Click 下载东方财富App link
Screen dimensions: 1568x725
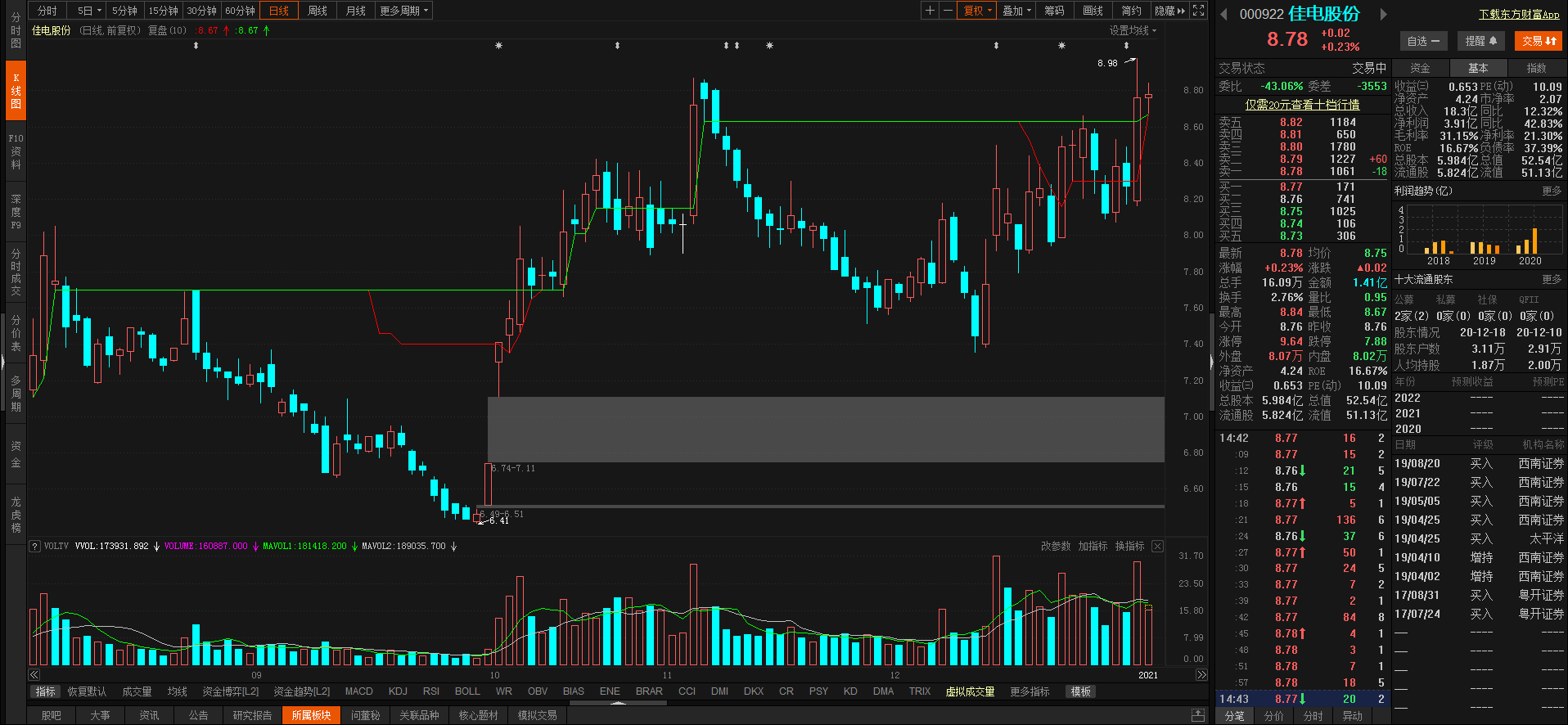[x=1519, y=15]
